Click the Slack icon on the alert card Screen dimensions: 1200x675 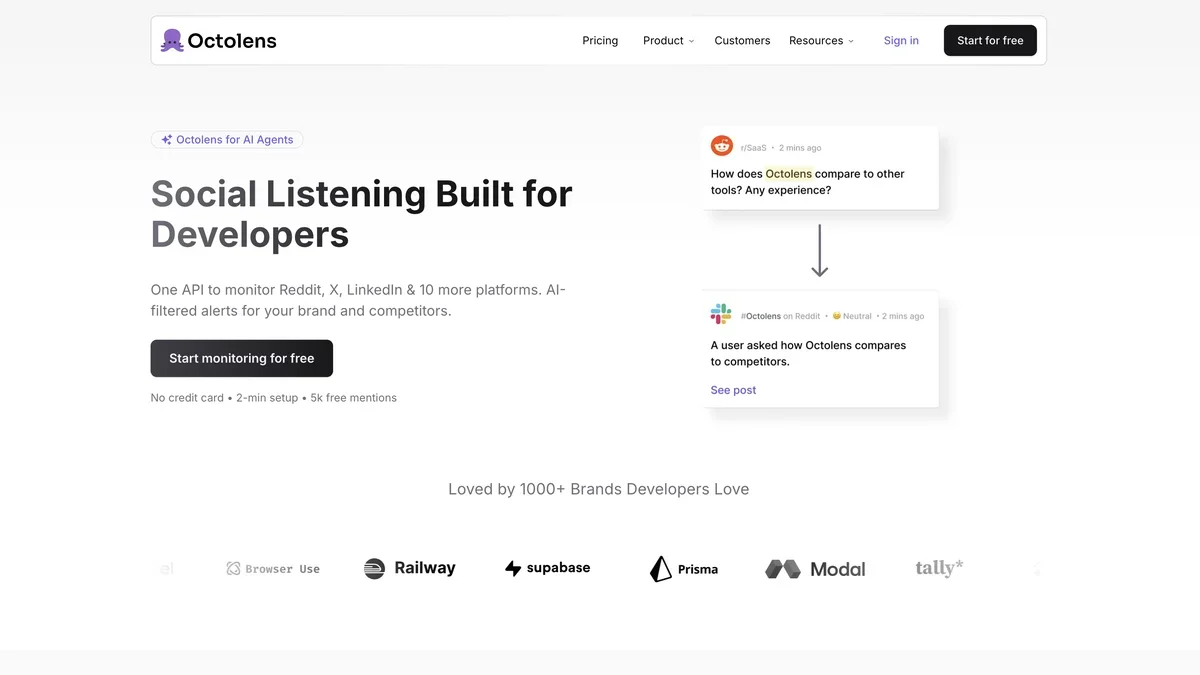point(721,314)
